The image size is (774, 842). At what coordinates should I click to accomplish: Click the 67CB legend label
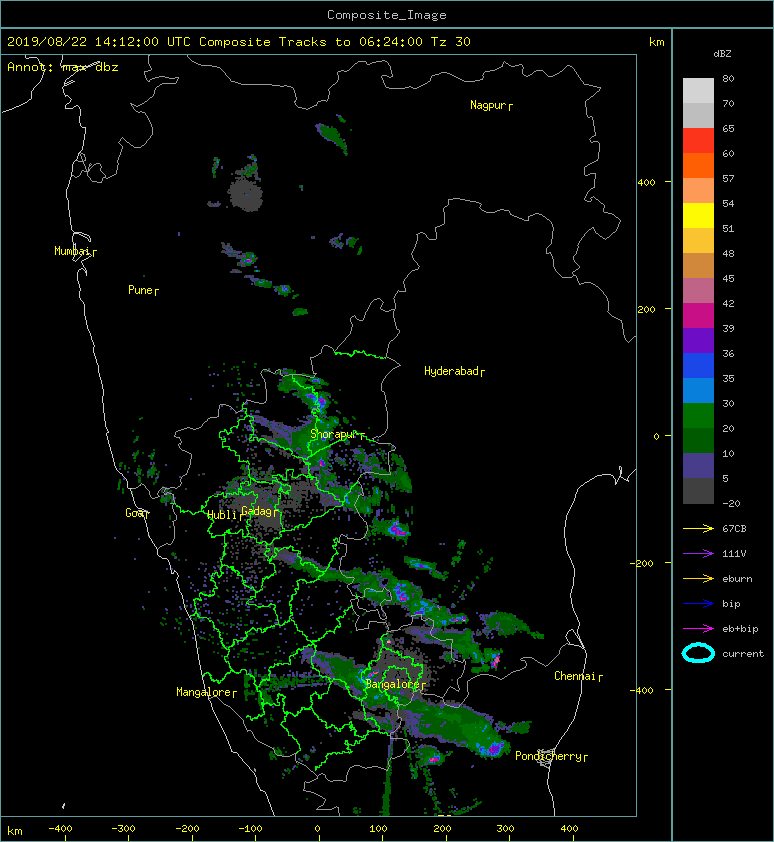click(x=734, y=528)
